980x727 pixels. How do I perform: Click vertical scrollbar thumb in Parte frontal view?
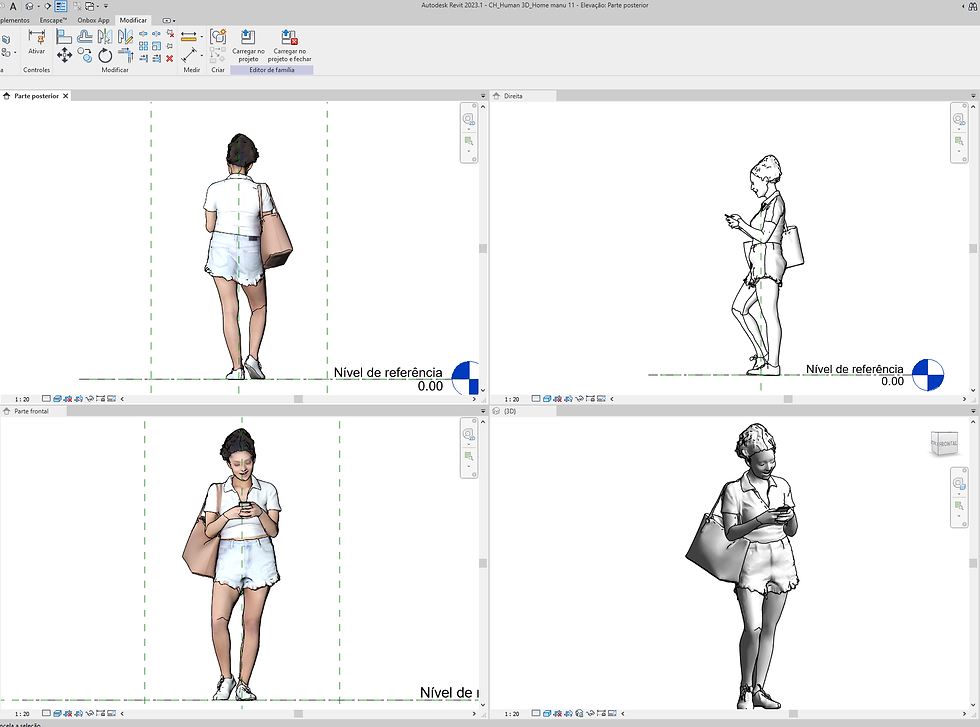(483, 563)
